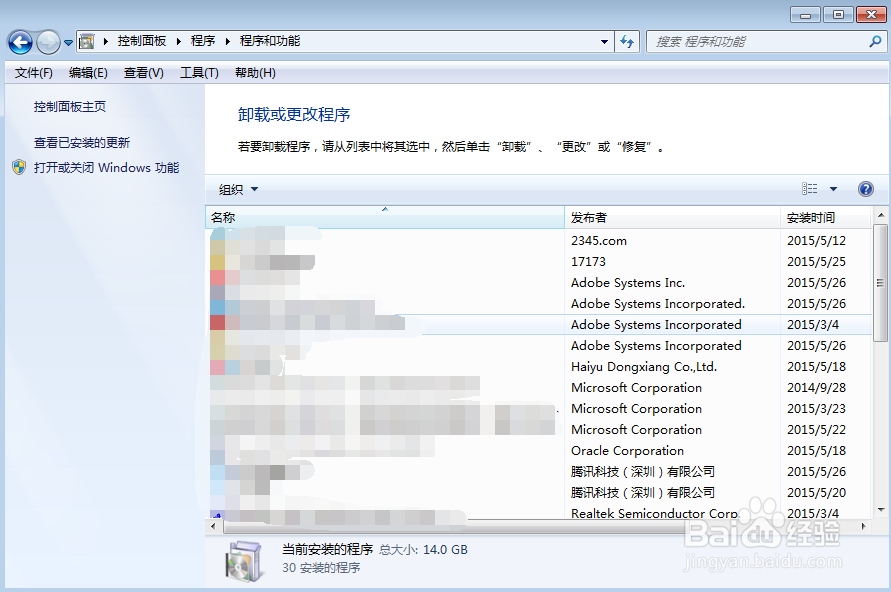The height and width of the screenshot is (592, 891).
Task: Click 控制面板 breadcrumb in address bar
Action: (141, 41)
